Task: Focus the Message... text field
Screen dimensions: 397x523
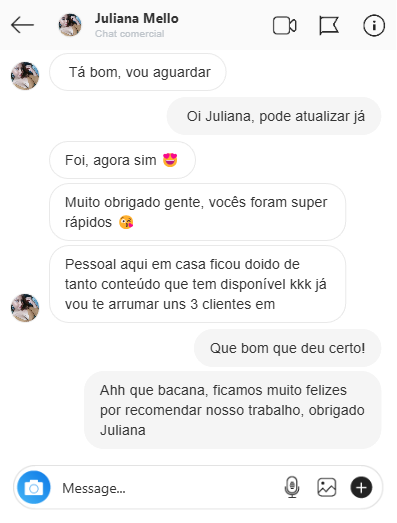Action: tap(167, 488)
